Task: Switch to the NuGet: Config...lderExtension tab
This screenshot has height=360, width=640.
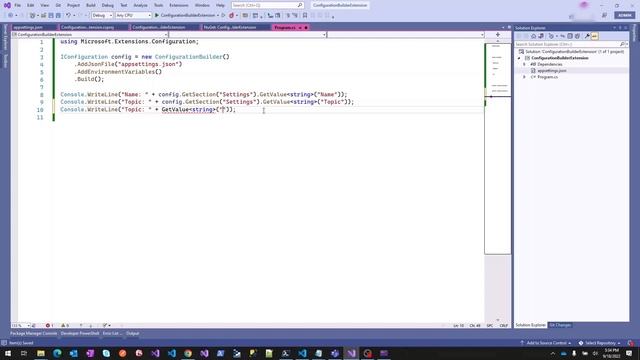Action: [230, 27]
